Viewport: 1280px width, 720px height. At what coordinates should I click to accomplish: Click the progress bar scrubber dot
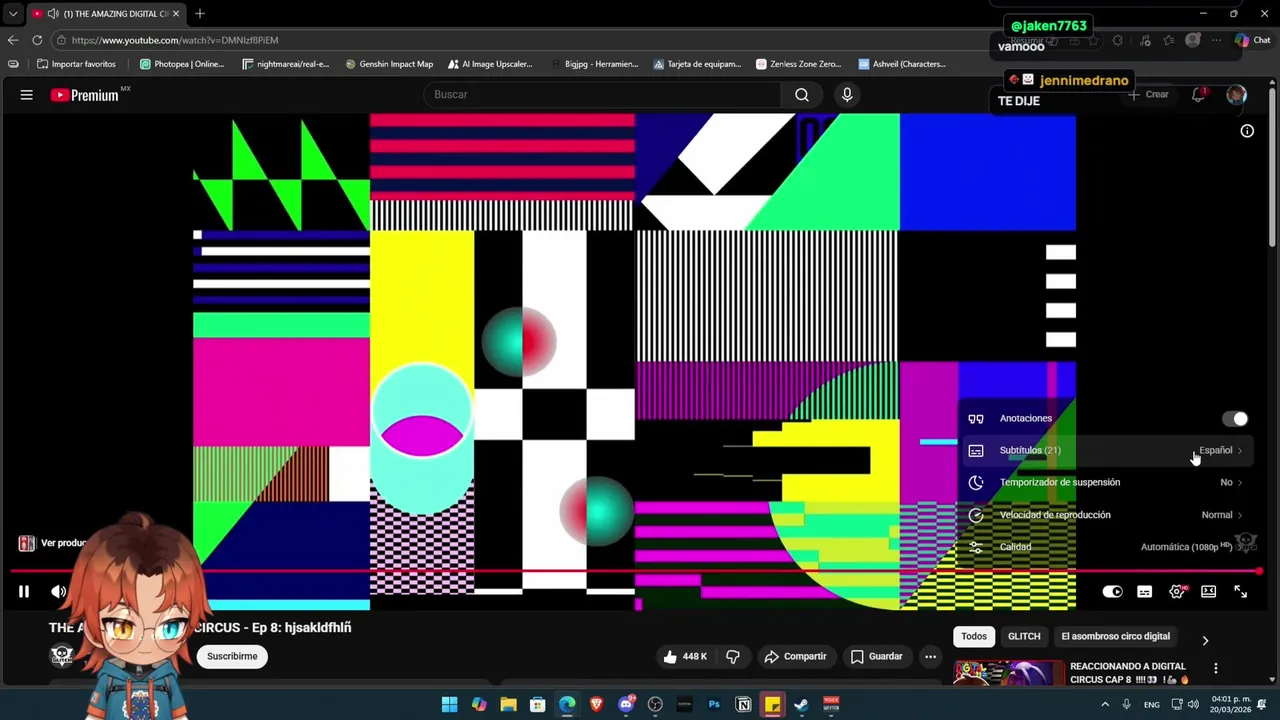1259,571
